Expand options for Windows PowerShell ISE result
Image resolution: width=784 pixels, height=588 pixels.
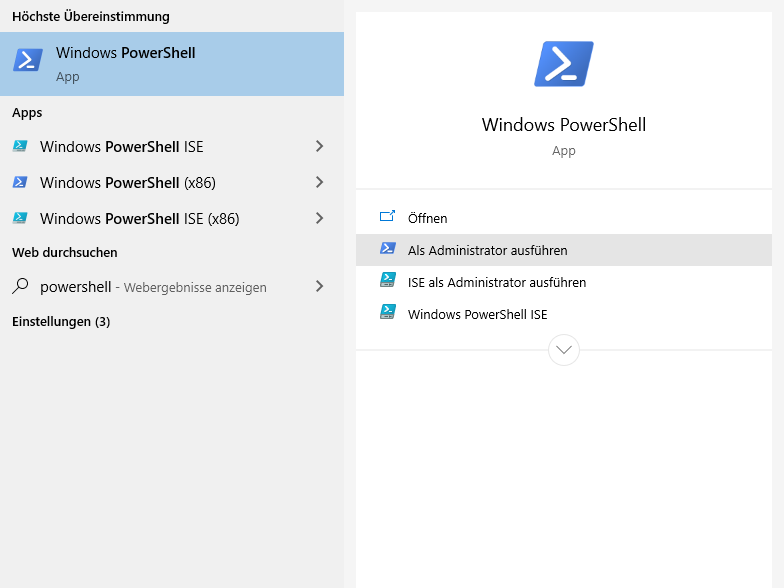320,146
